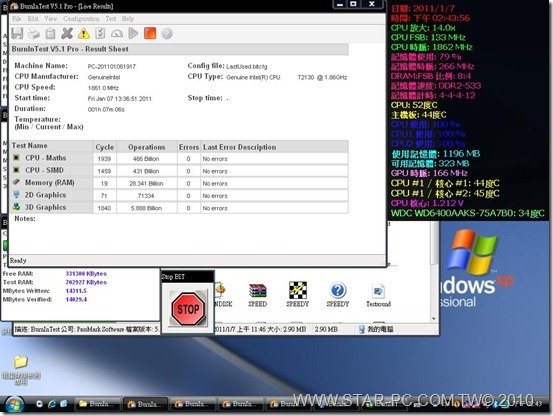Select the CPU - Maths test row
The width and height of the screenshot is (553, 416).
click(x=180, y=159)
